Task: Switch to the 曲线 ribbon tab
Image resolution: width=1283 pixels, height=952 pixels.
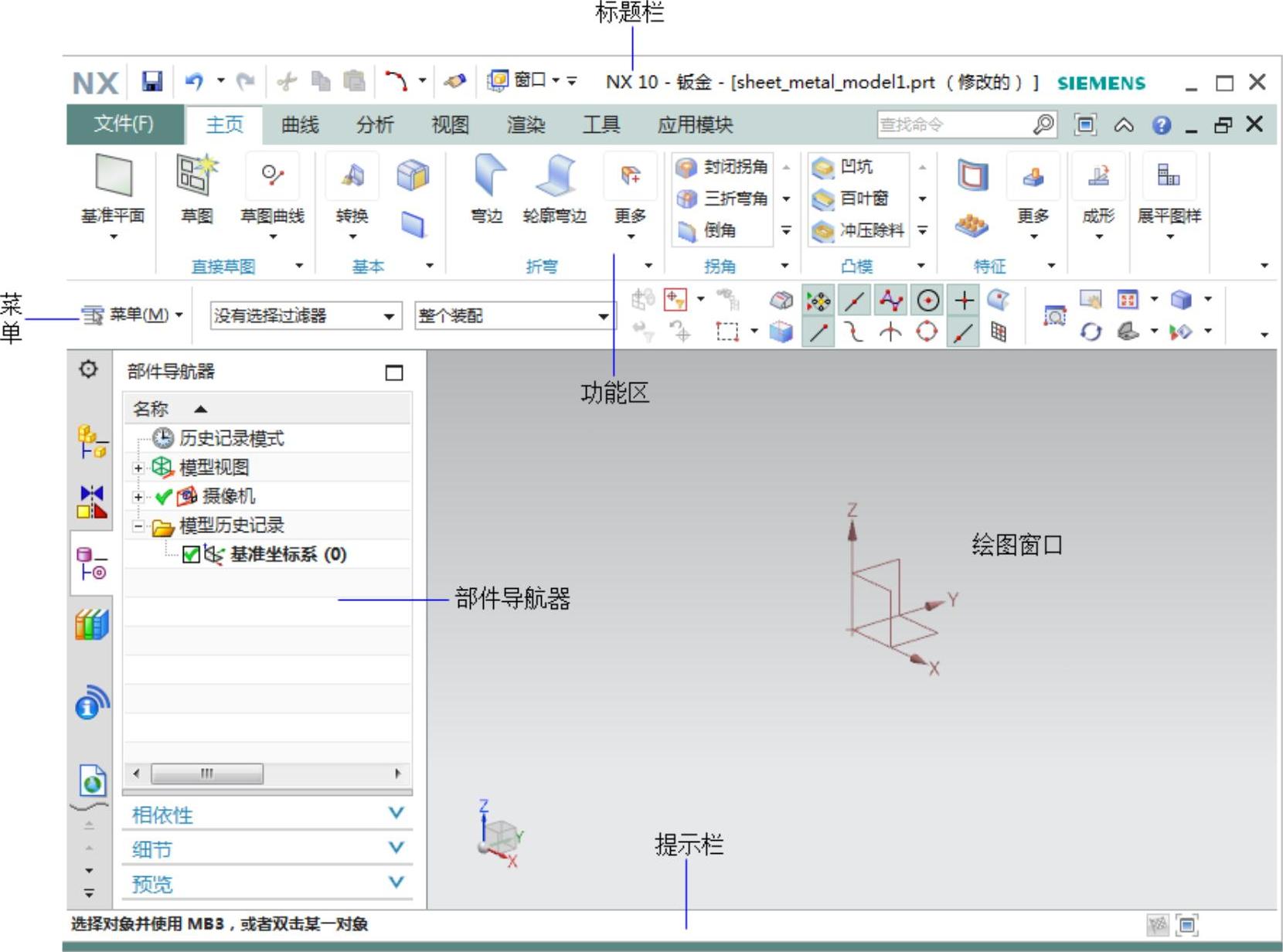Action: pyautogui.click(x=300, y=125)
